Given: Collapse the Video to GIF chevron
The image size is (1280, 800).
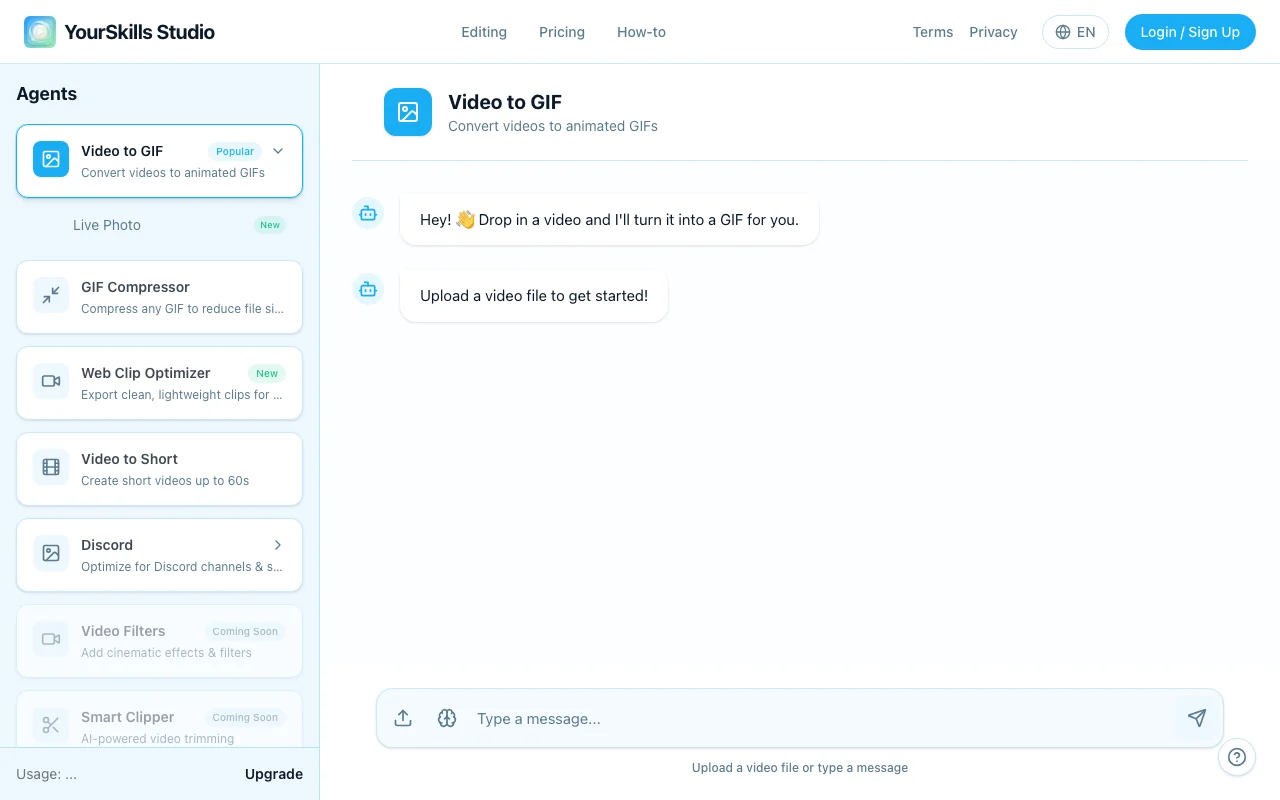Looking at the screenshot, I should (278, 151).
